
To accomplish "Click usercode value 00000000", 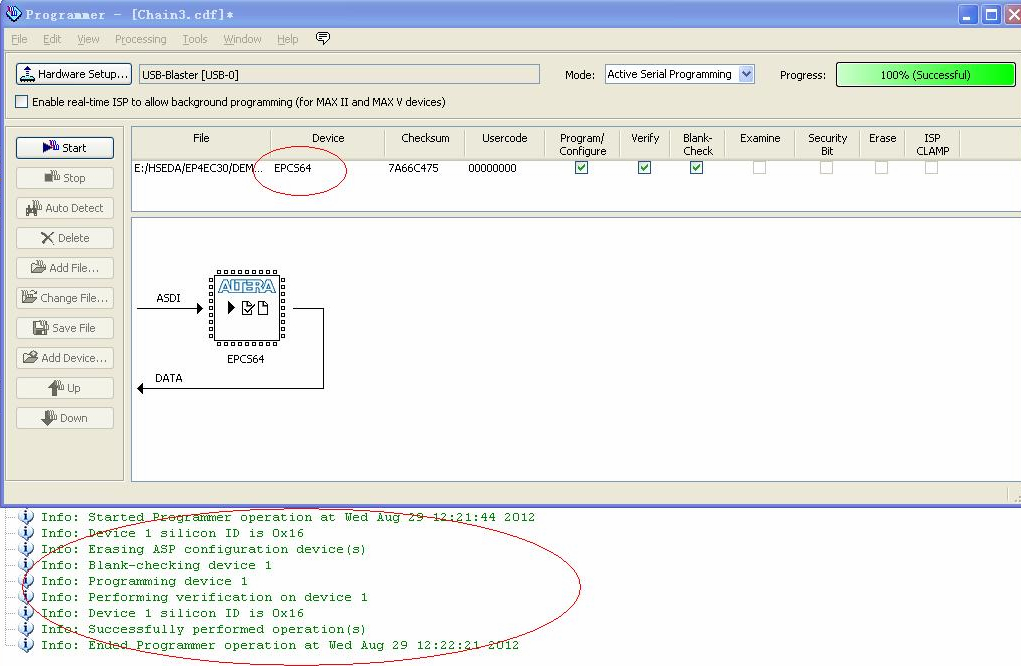I will click(x=492, y=168).
